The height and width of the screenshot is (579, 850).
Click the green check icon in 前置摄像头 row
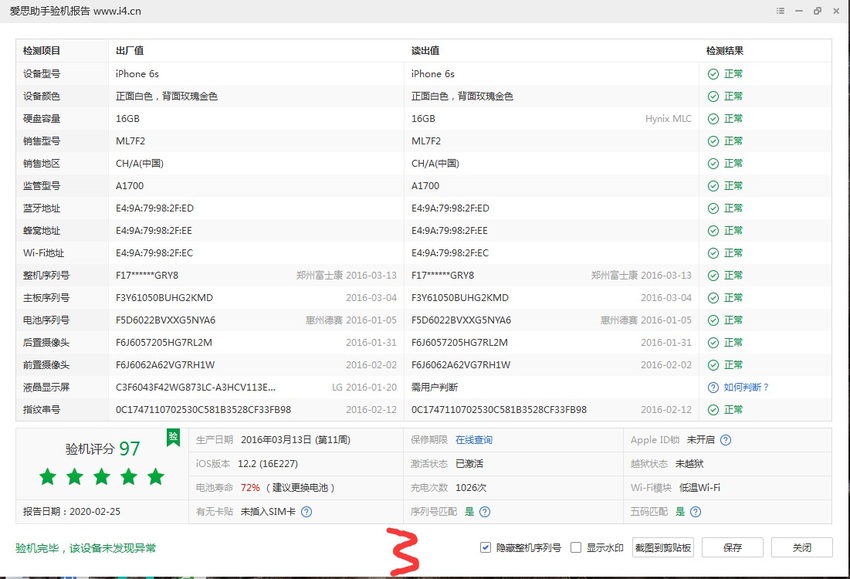[713, 365]
